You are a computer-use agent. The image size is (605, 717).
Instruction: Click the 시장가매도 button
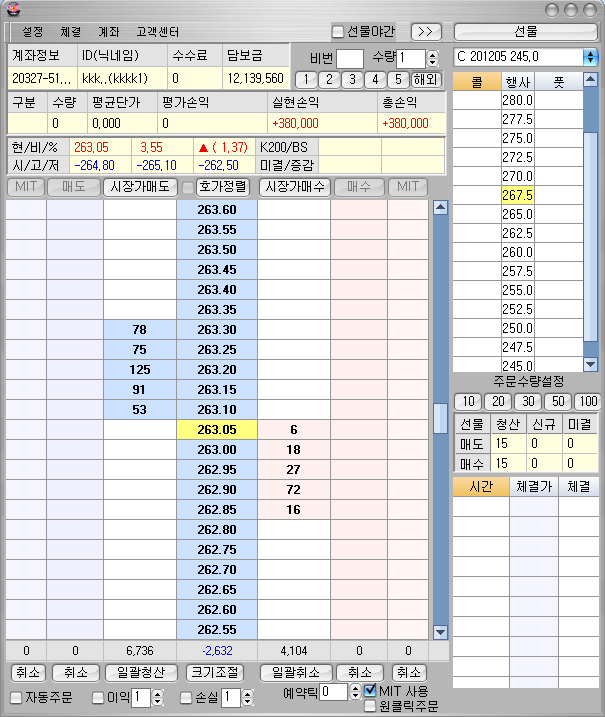pos(140,187)
